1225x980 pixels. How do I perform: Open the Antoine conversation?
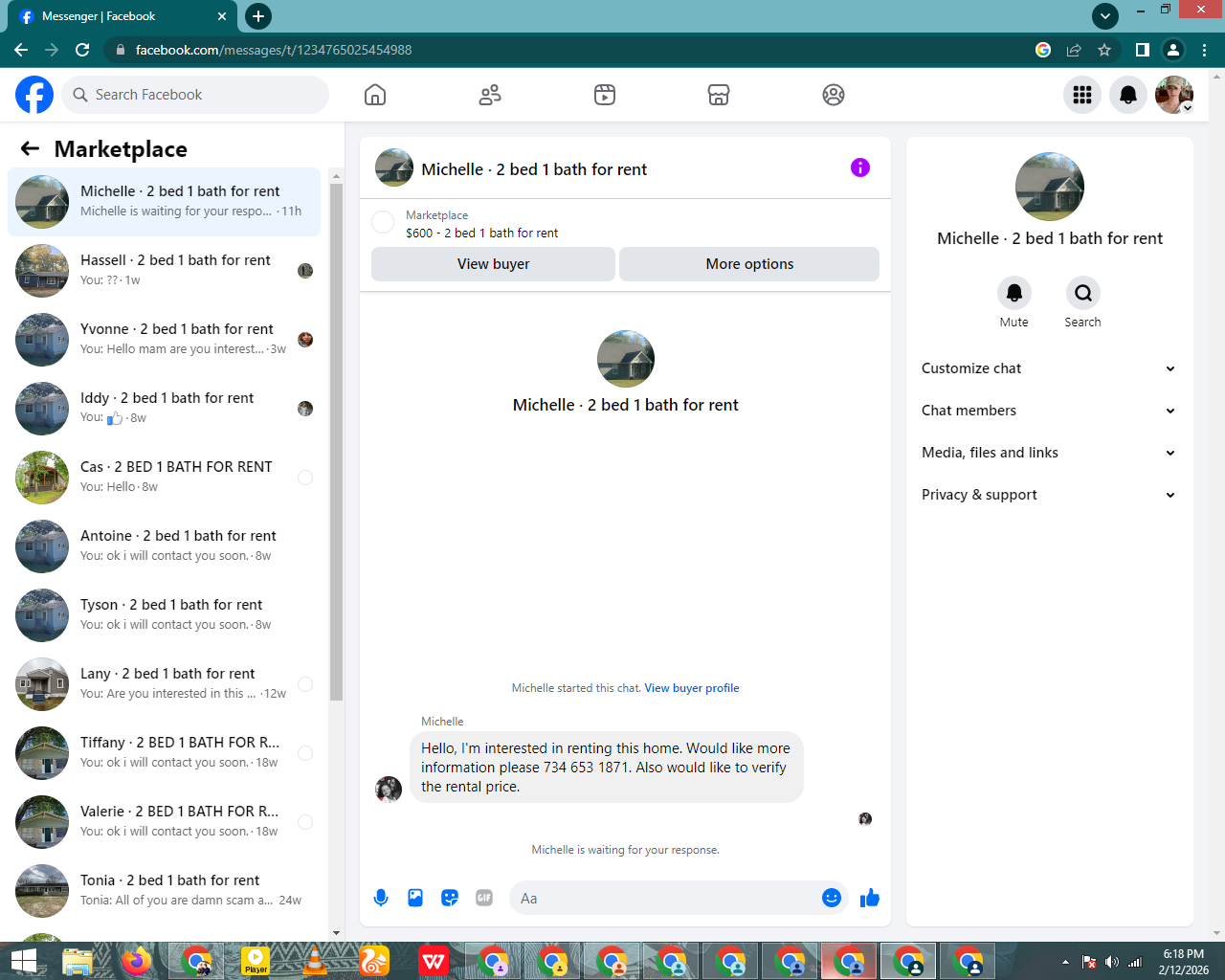[164, 546]
